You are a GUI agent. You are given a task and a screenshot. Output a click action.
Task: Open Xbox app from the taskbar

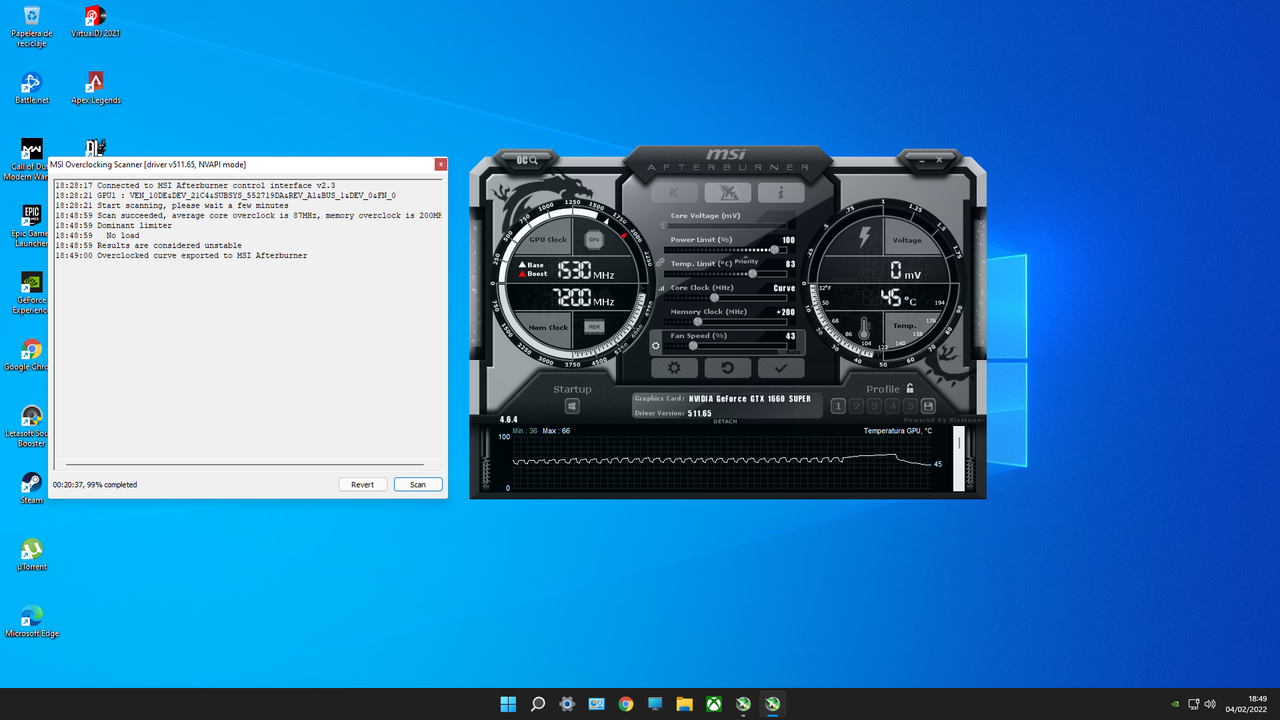click(714, 704)
